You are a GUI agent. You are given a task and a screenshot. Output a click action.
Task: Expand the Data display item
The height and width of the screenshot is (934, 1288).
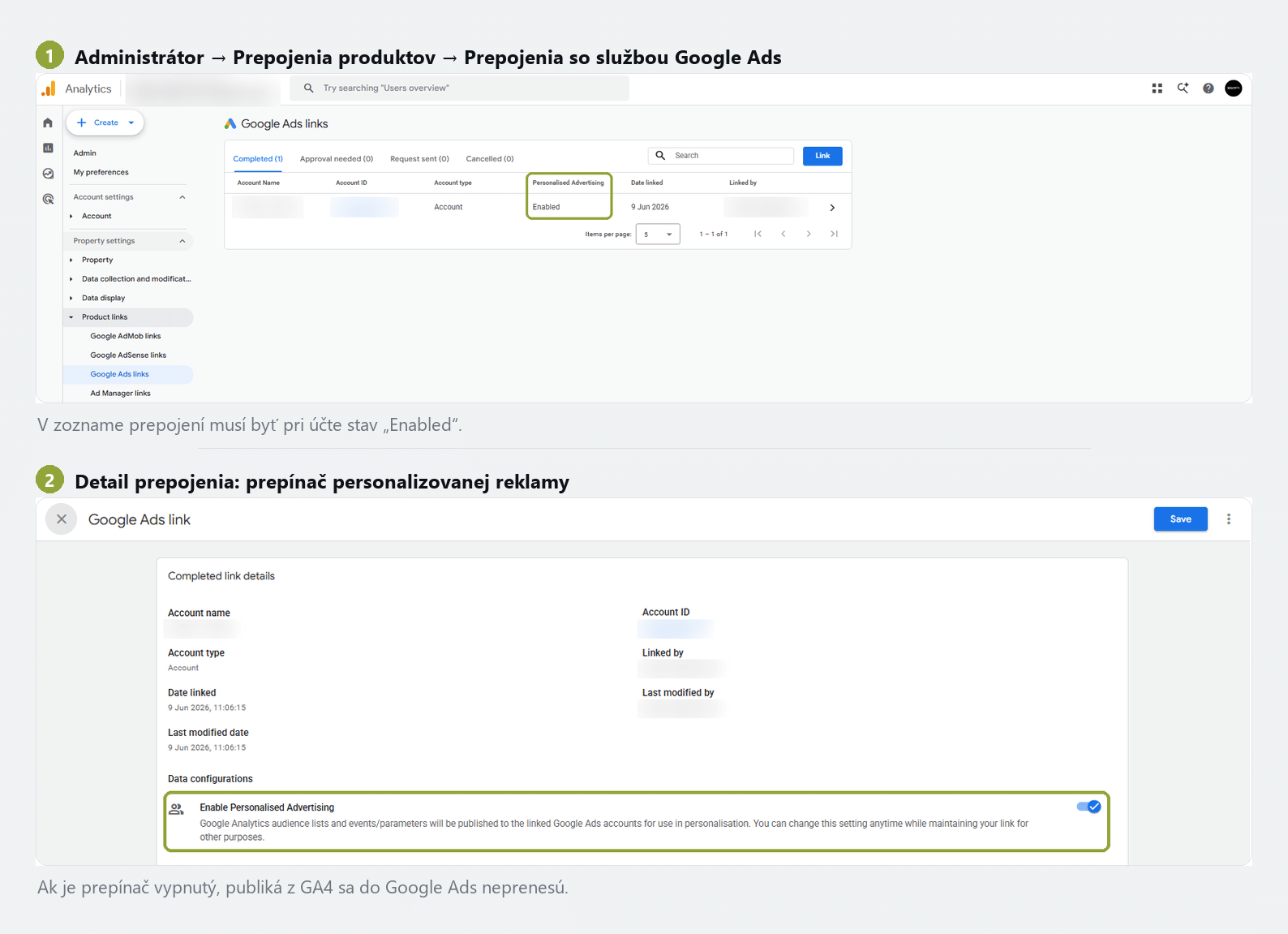(71, 299)
